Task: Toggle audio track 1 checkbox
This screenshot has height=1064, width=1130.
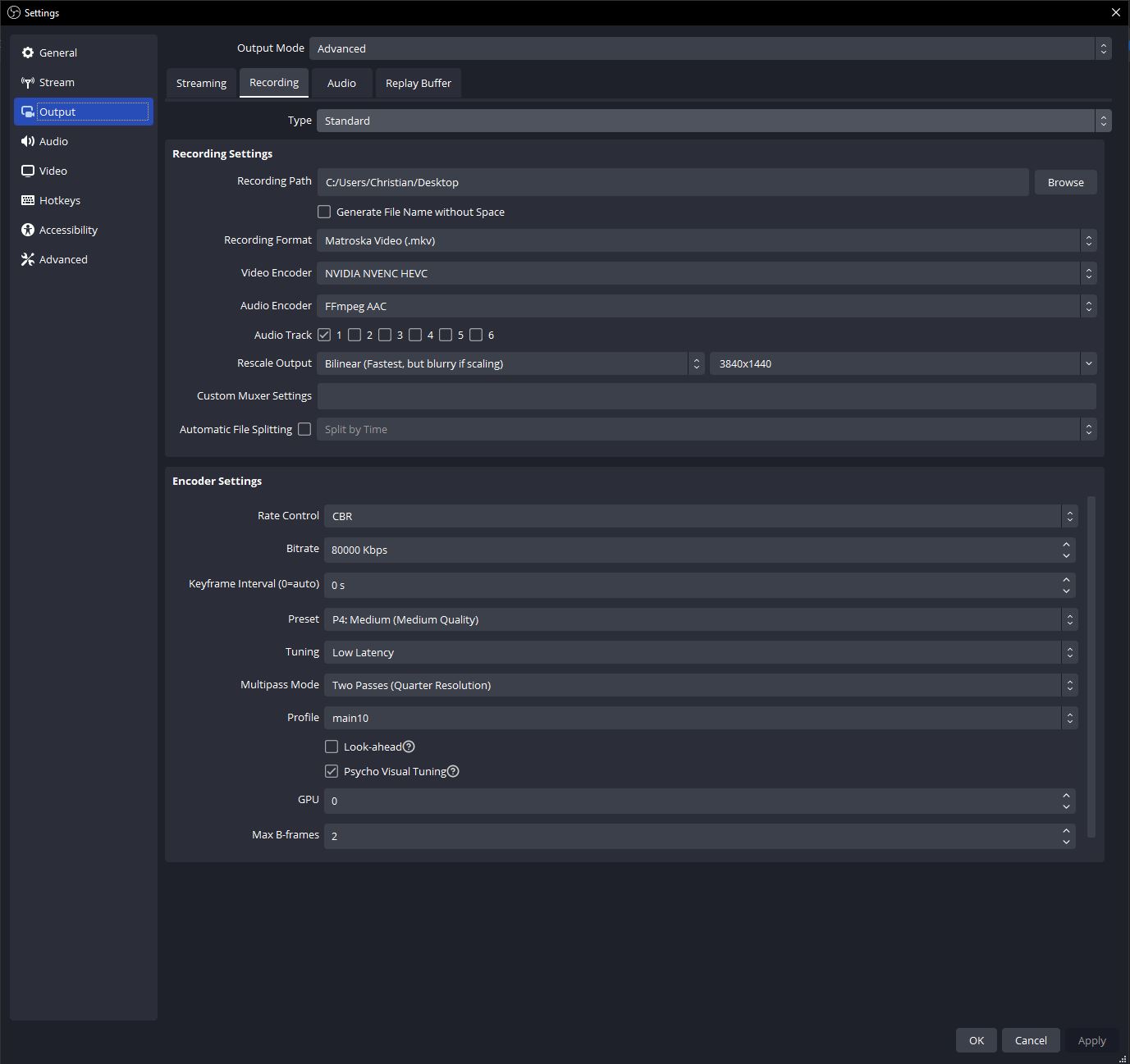Action: click(x=324, y=335)
